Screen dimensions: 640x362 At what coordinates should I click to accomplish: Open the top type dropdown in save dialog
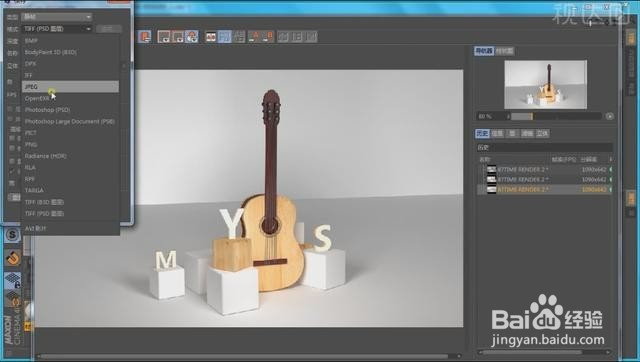[x=57, y=17]
